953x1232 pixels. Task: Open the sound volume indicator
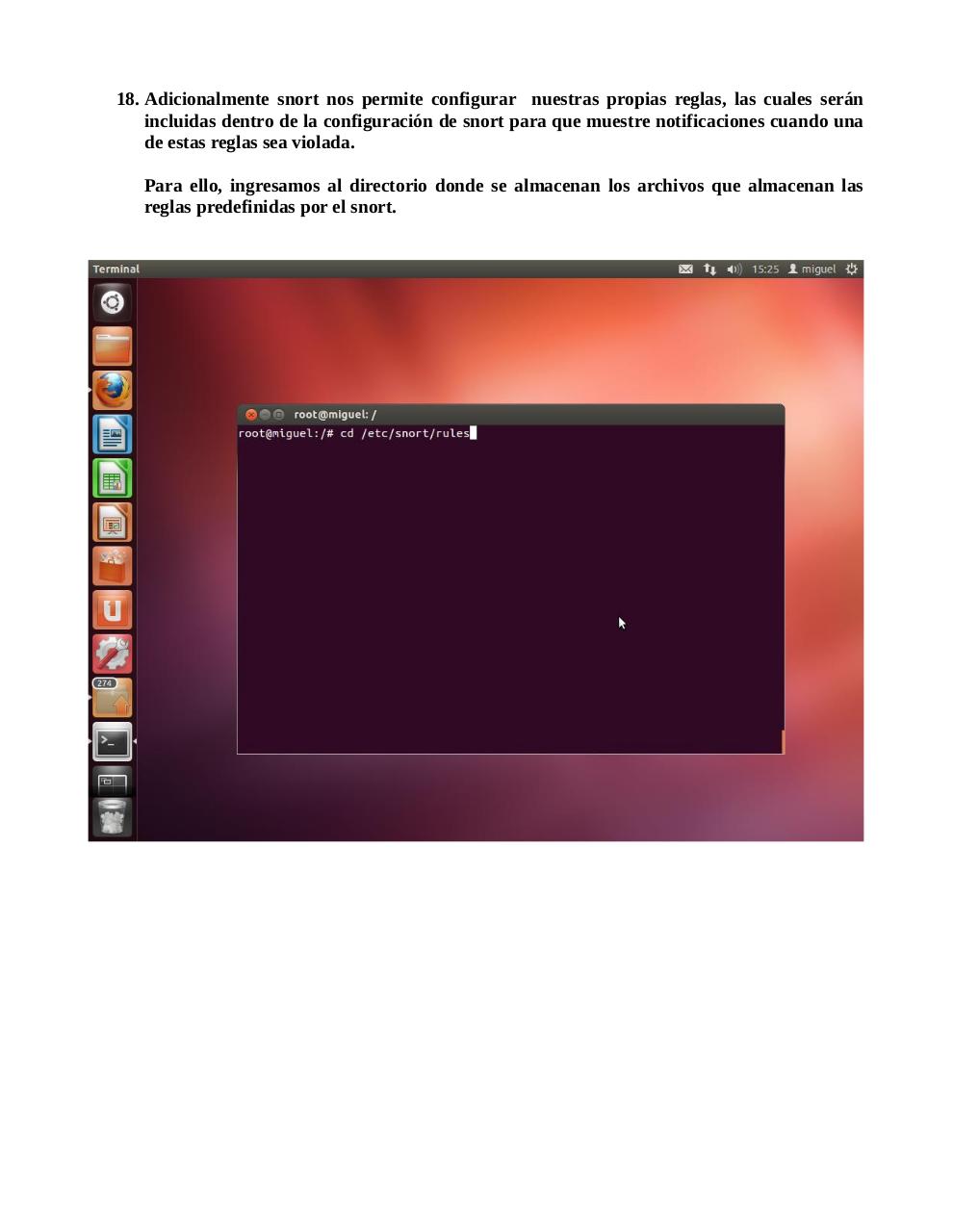(x=734, y=269)
